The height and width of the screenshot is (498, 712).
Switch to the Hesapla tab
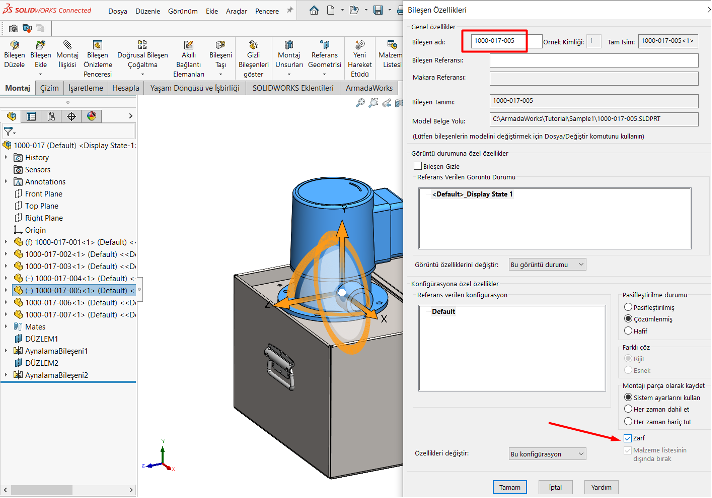[x=126, y=88]
